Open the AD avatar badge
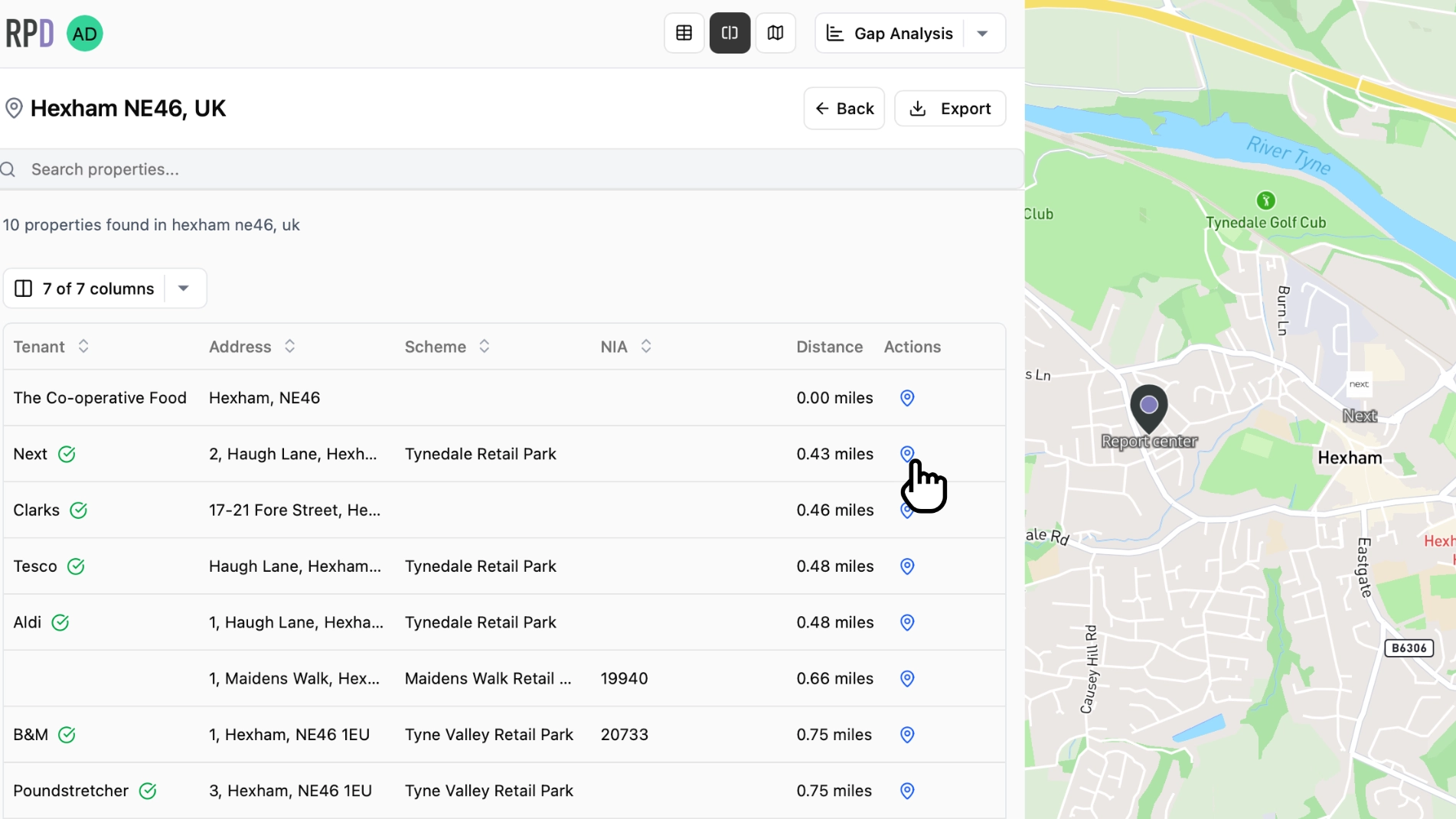 84,33
